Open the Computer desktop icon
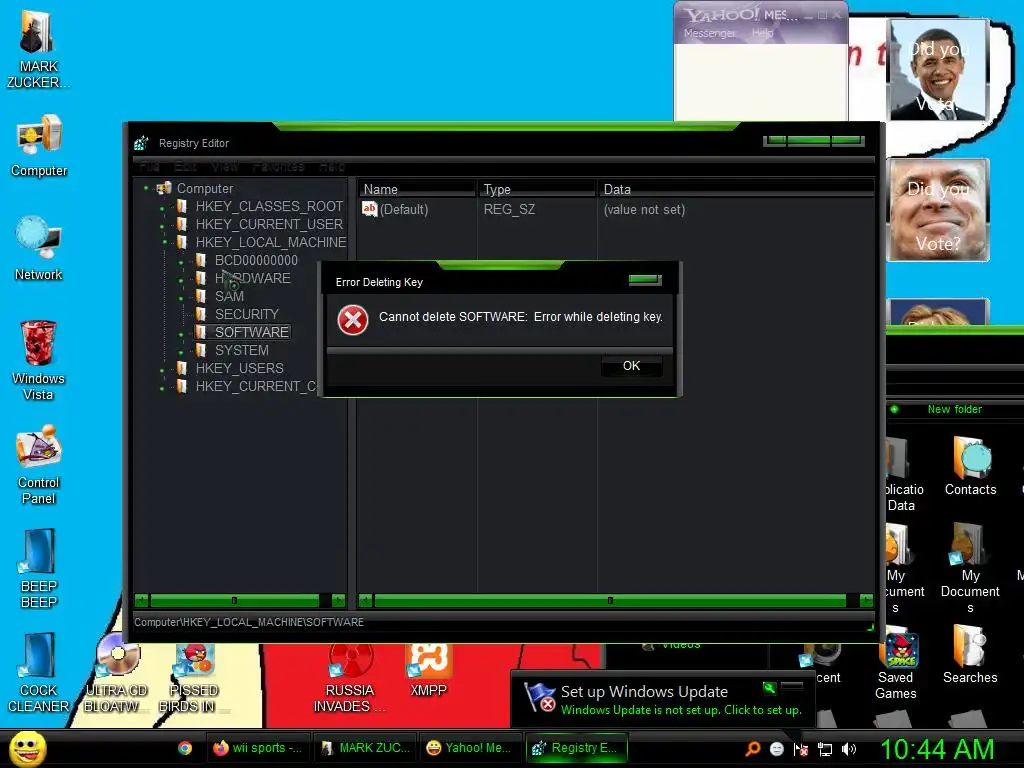 (39, 146)
